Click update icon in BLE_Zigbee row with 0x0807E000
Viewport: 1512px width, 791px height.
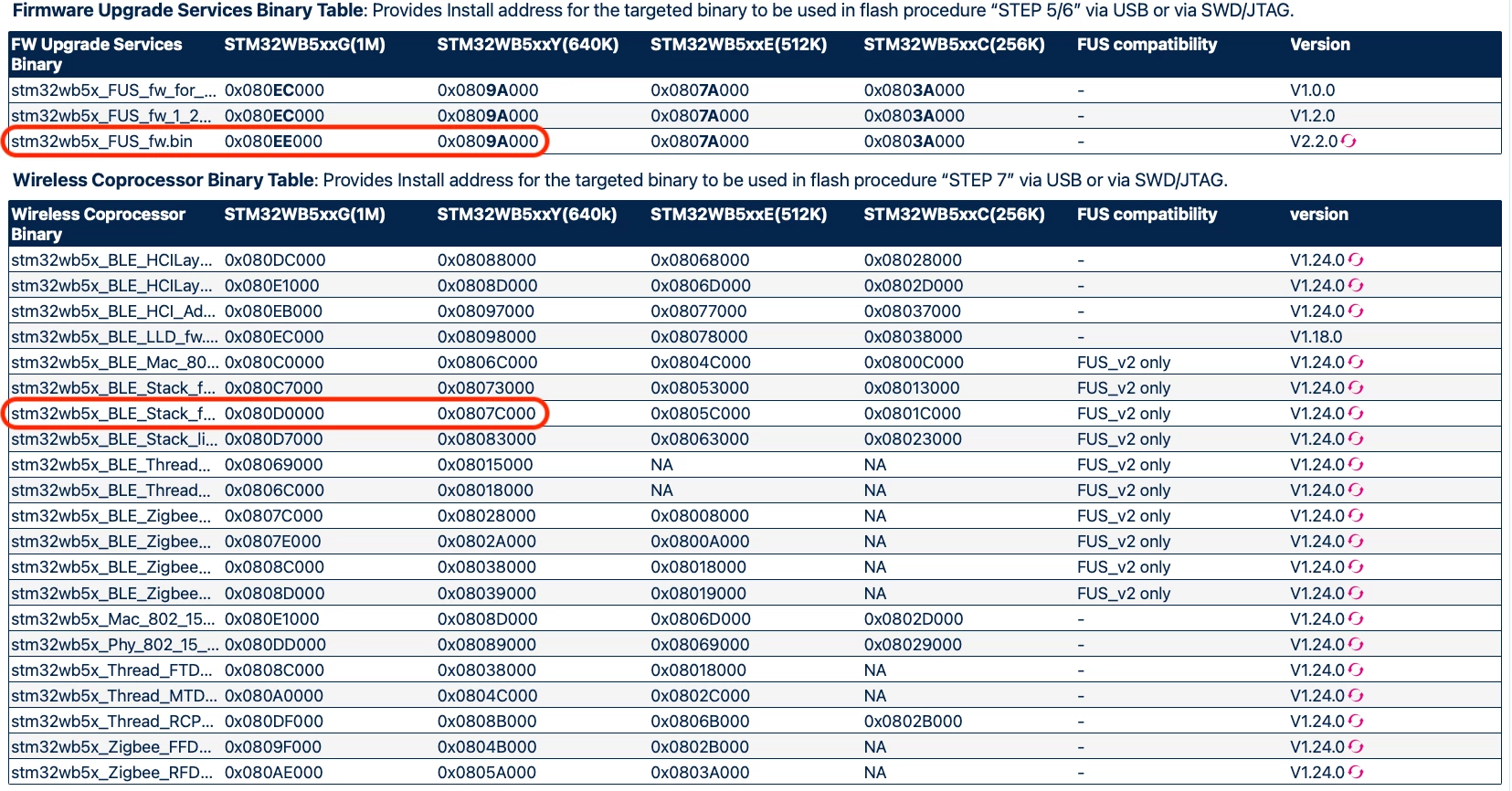pyautogui.click(x=1356, y=541)
